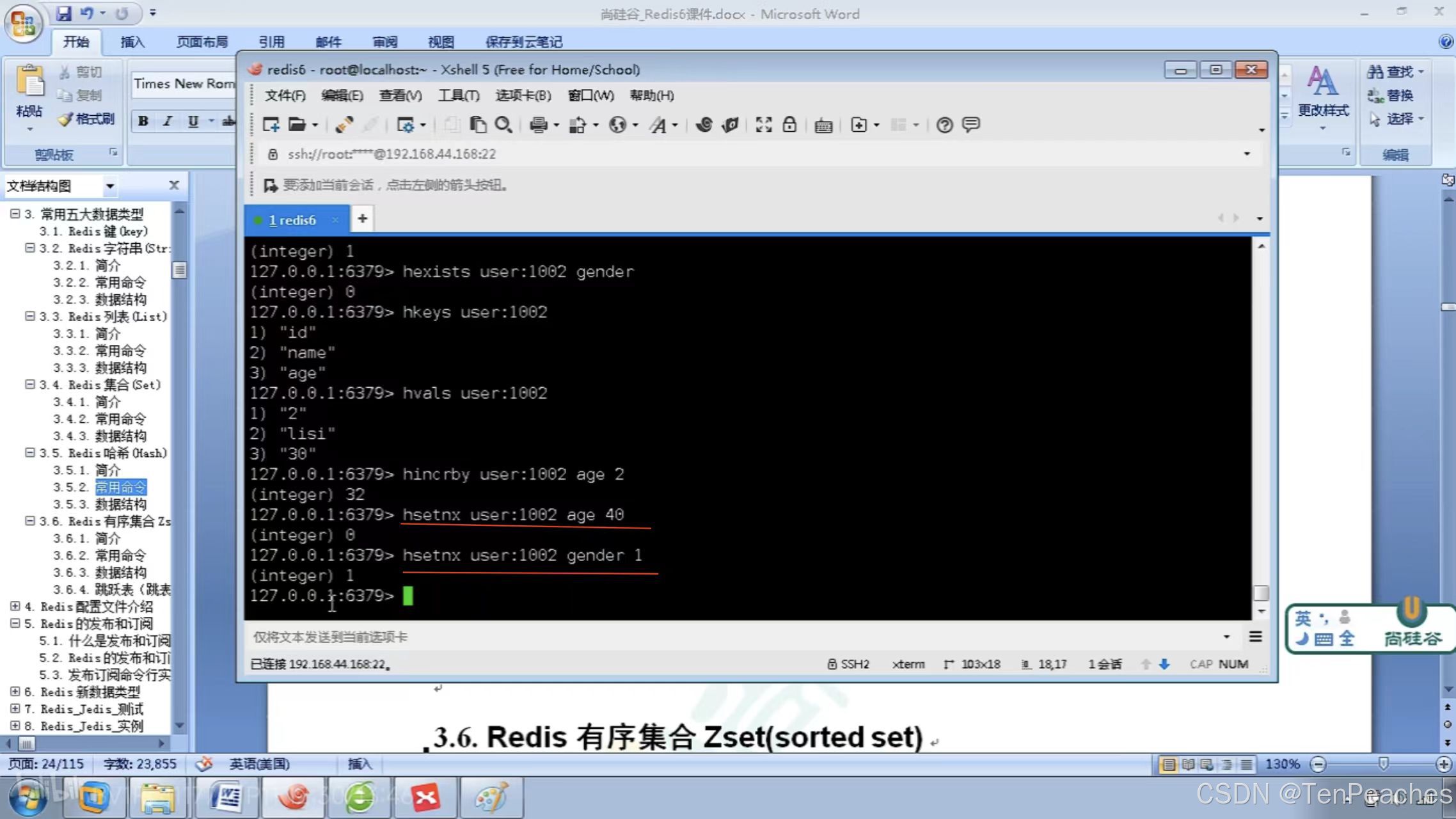The image size is (1456, 819).
Task: Collapse the 3.5 Redis Hash tree node
Action: 30,452
